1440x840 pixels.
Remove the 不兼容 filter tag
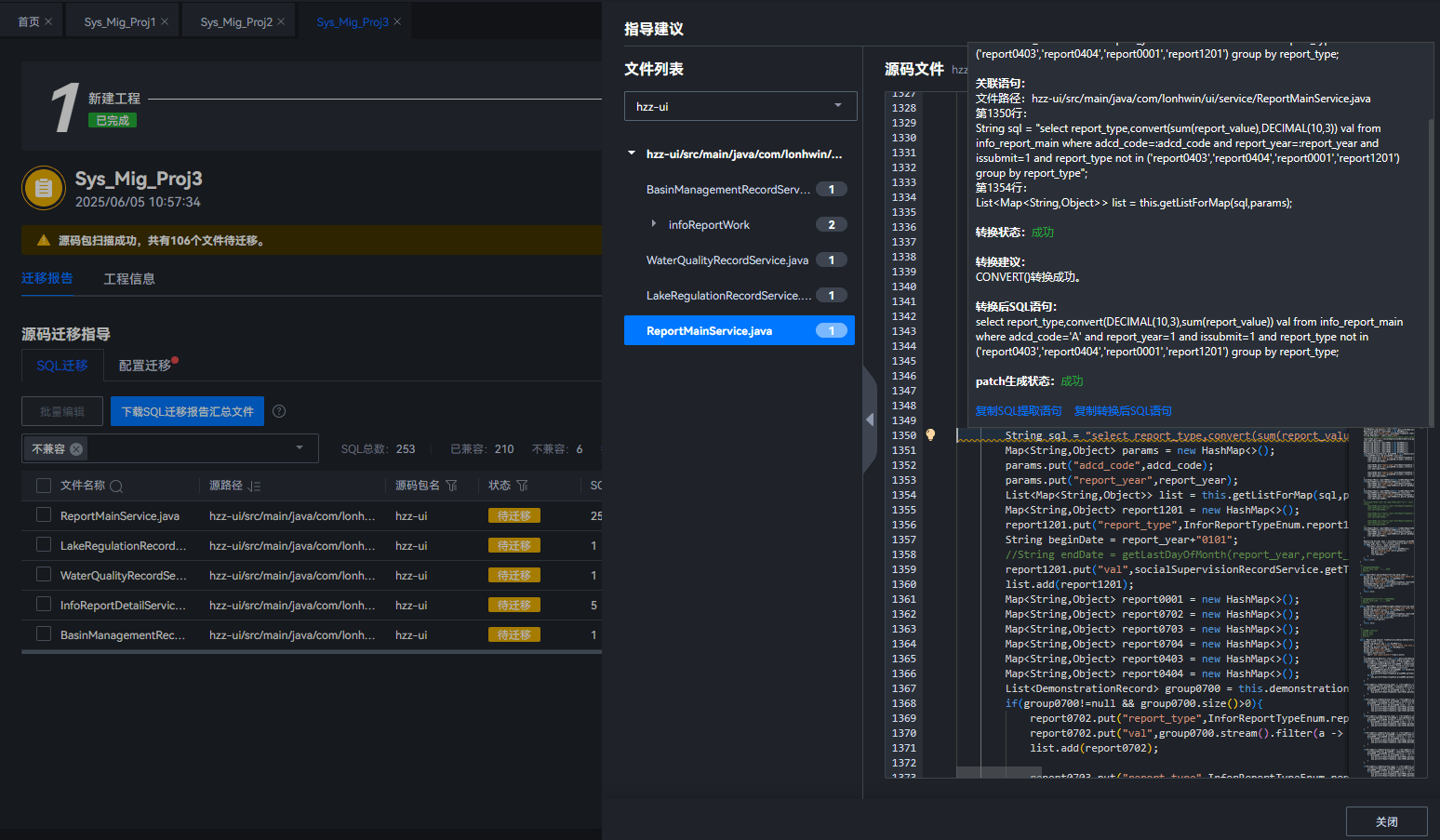click(76, 449)
